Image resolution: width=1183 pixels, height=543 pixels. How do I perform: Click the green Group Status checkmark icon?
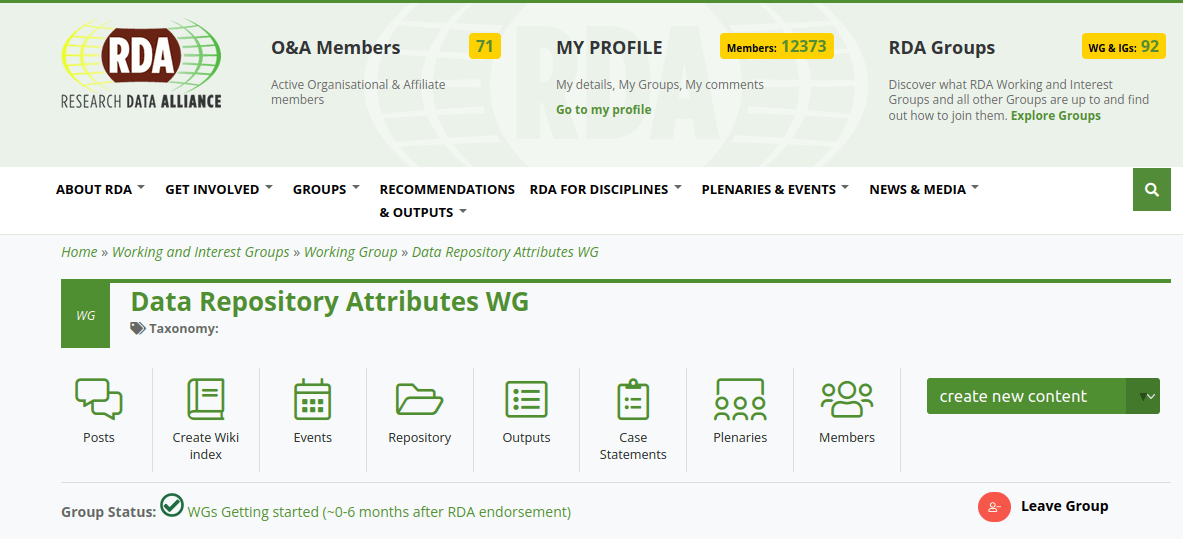pos(172,505)
